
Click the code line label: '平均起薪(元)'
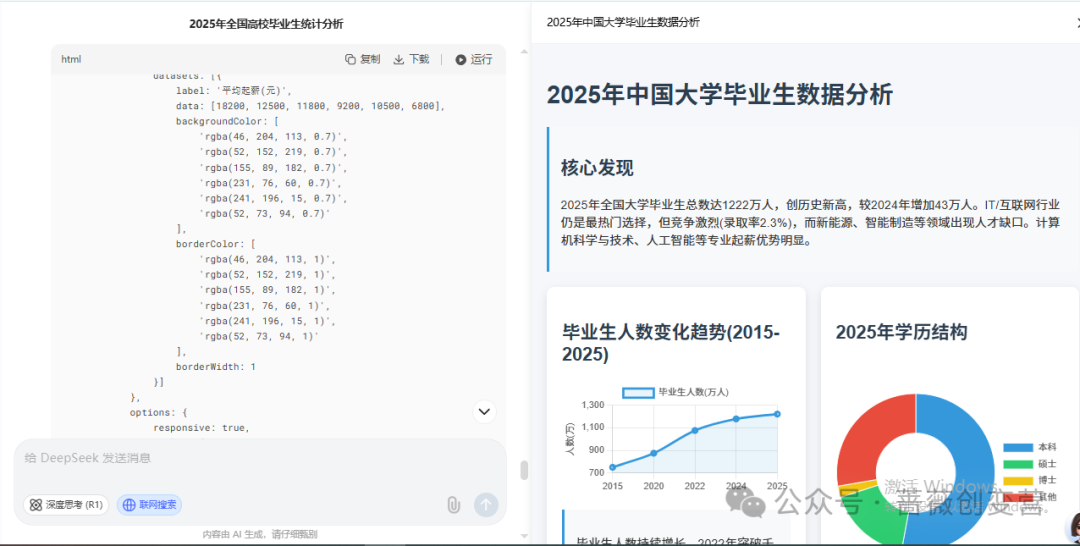tap(234, 91)
